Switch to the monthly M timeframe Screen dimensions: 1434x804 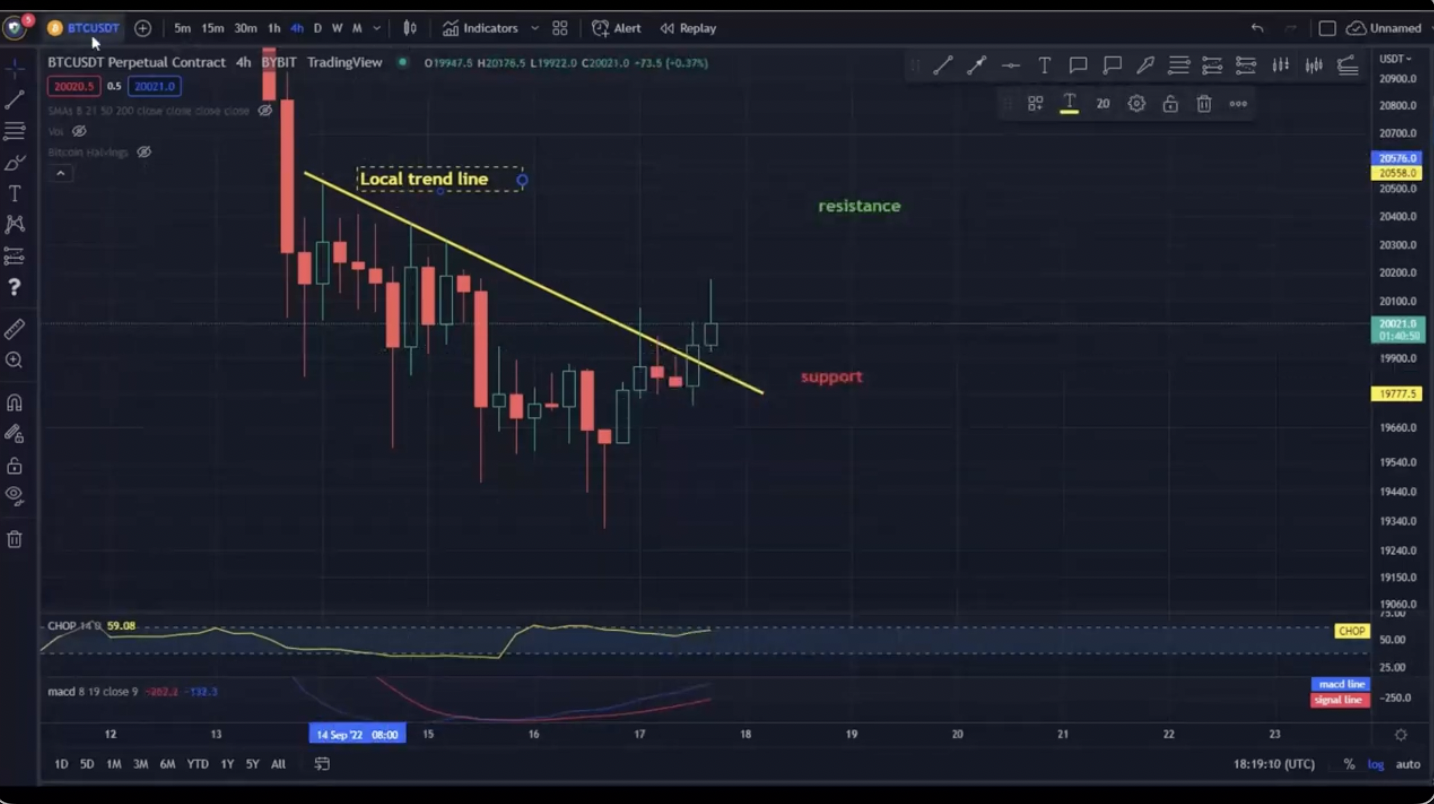357,28
